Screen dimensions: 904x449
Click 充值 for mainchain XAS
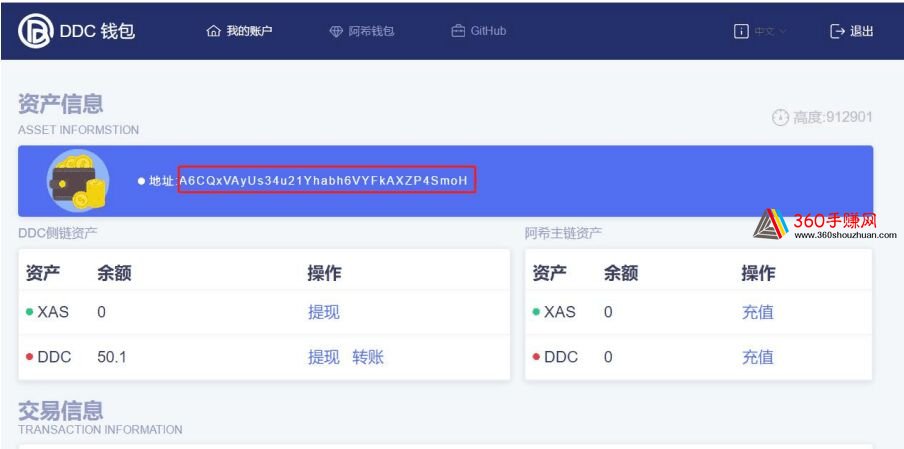pyautogui.click(x=758, y=312)
